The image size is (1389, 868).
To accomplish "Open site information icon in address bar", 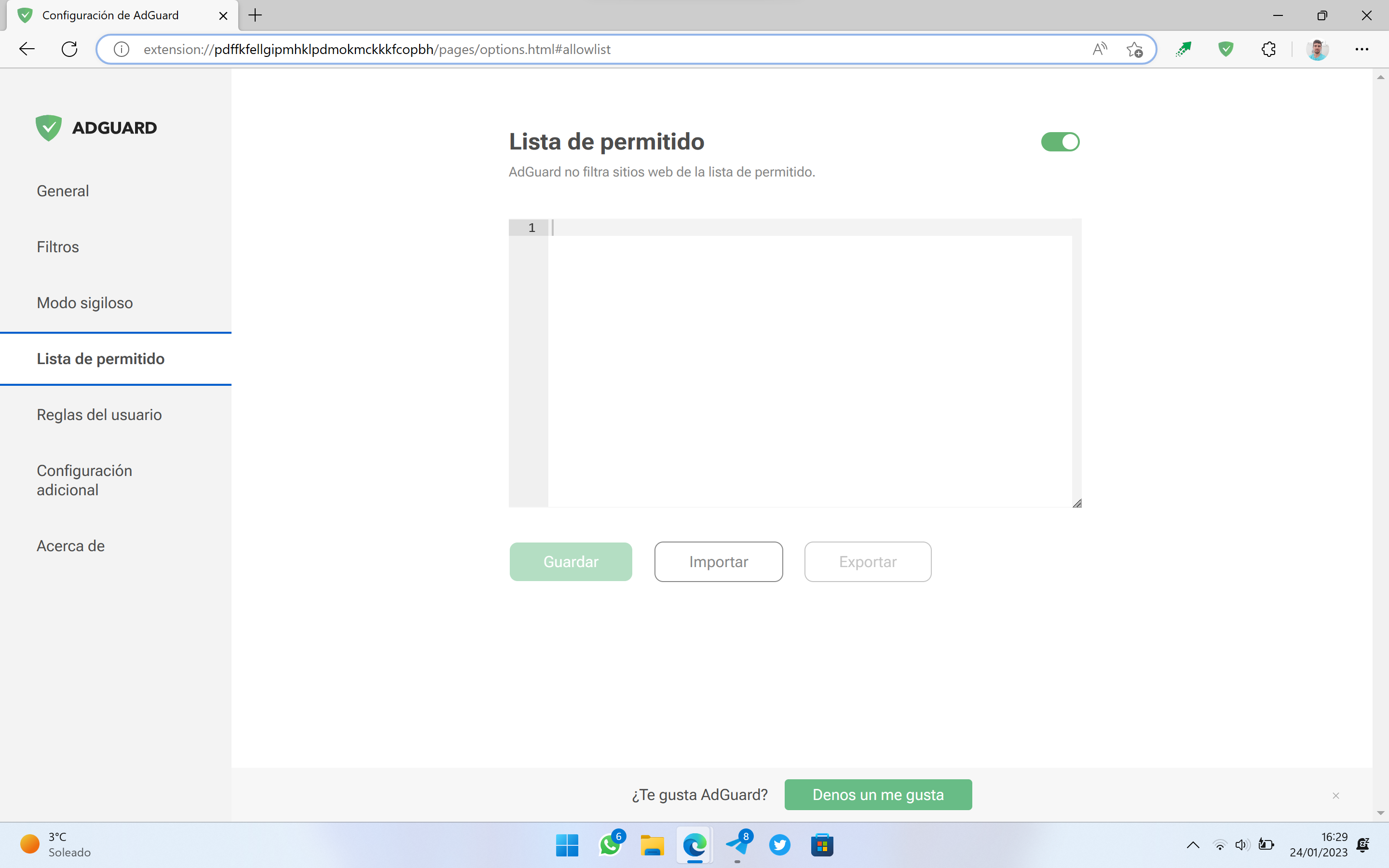I will pyautogui.click(x=121, y=49).
